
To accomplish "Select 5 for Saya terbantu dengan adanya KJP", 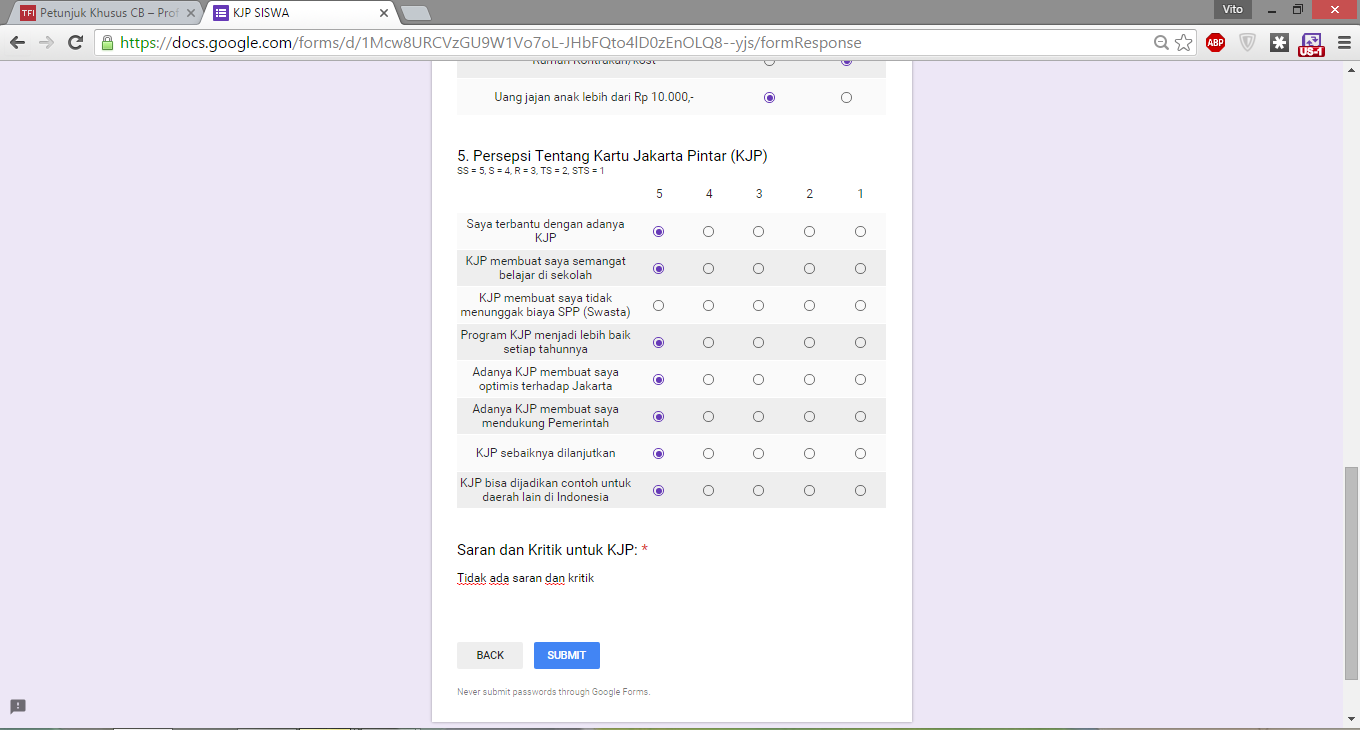I will pos(658,231).
